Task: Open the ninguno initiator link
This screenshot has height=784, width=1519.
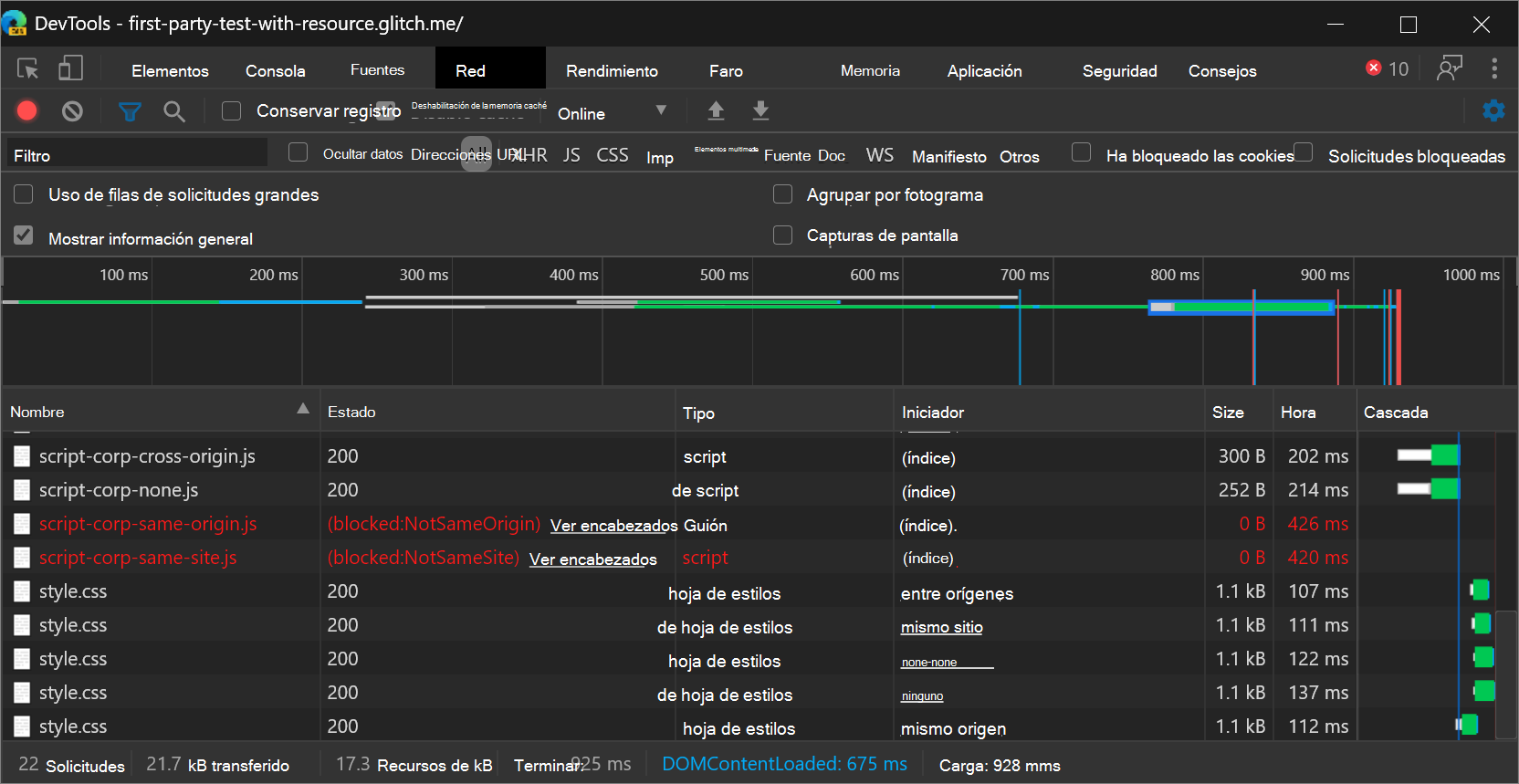Action: point(922,696)
